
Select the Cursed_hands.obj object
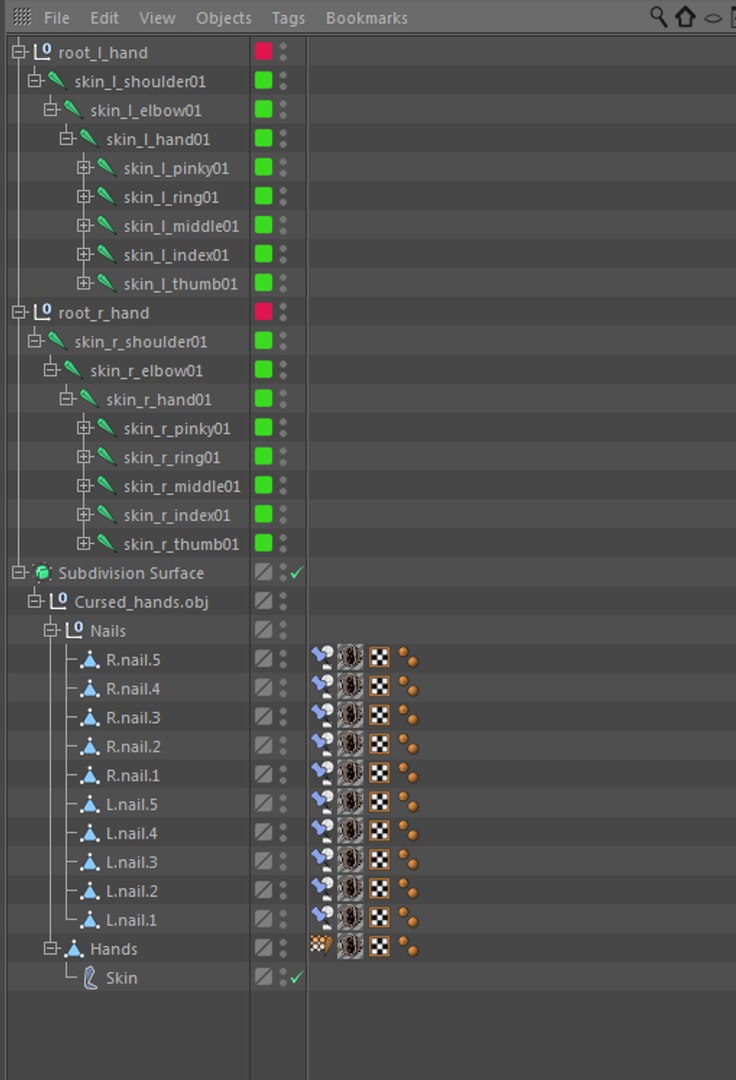pos(141,602)
